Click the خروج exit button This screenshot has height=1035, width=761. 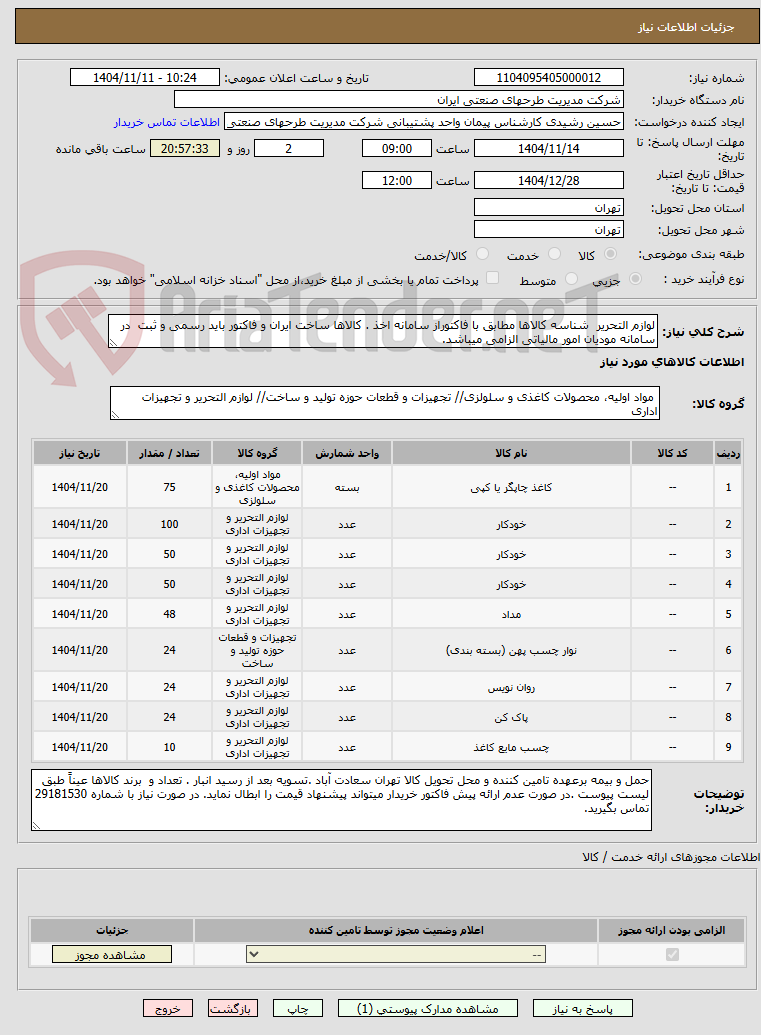click(168, 1009)
